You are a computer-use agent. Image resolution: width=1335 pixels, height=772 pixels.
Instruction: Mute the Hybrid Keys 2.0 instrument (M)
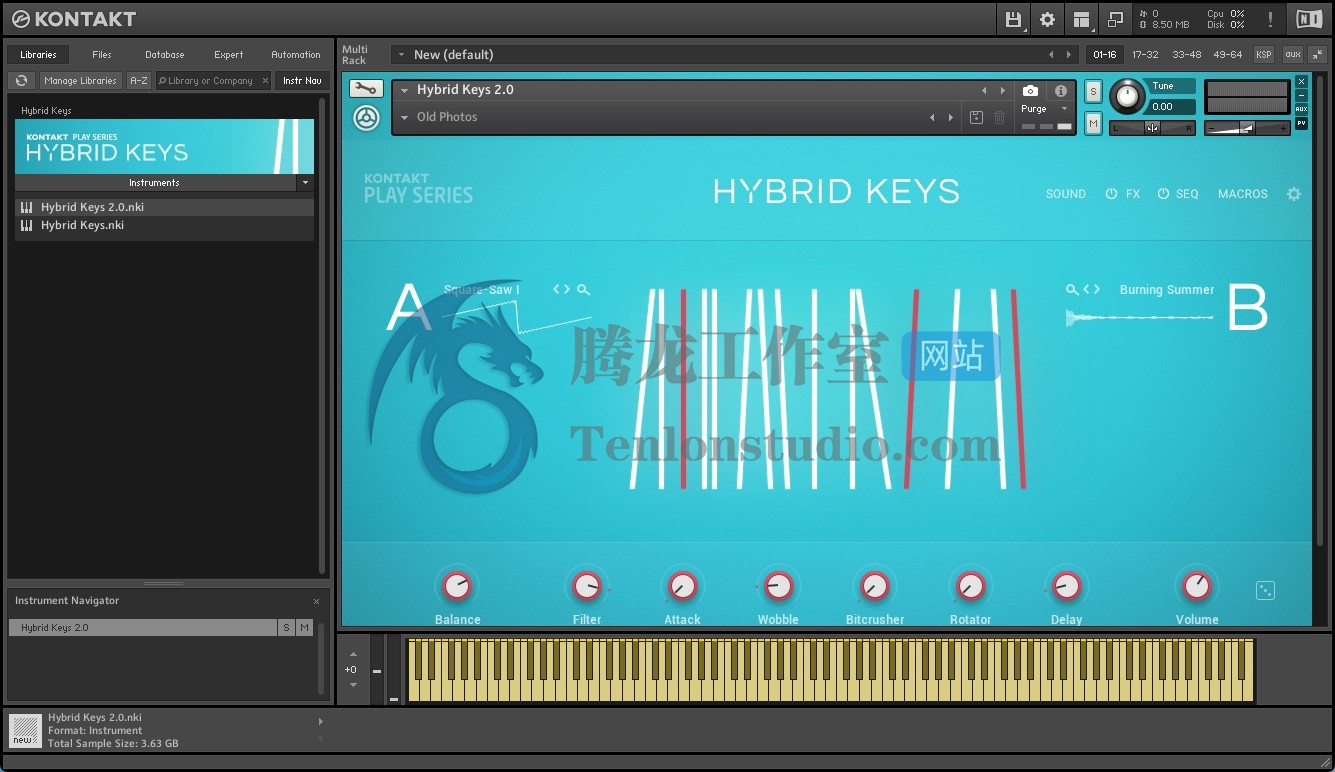tap(1093, 123)
